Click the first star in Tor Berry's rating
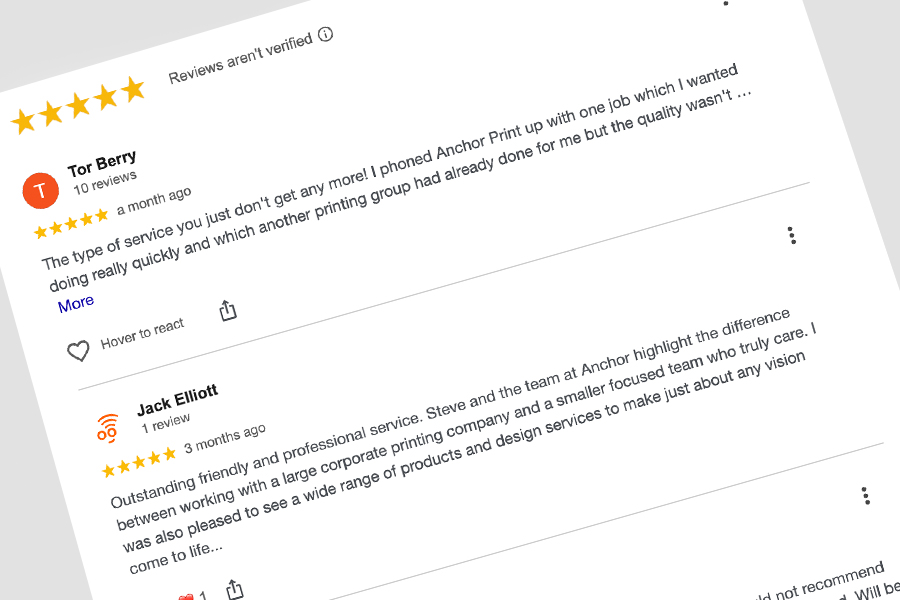The width and height of the screenshot is (900, 600). tap(41, 230)
